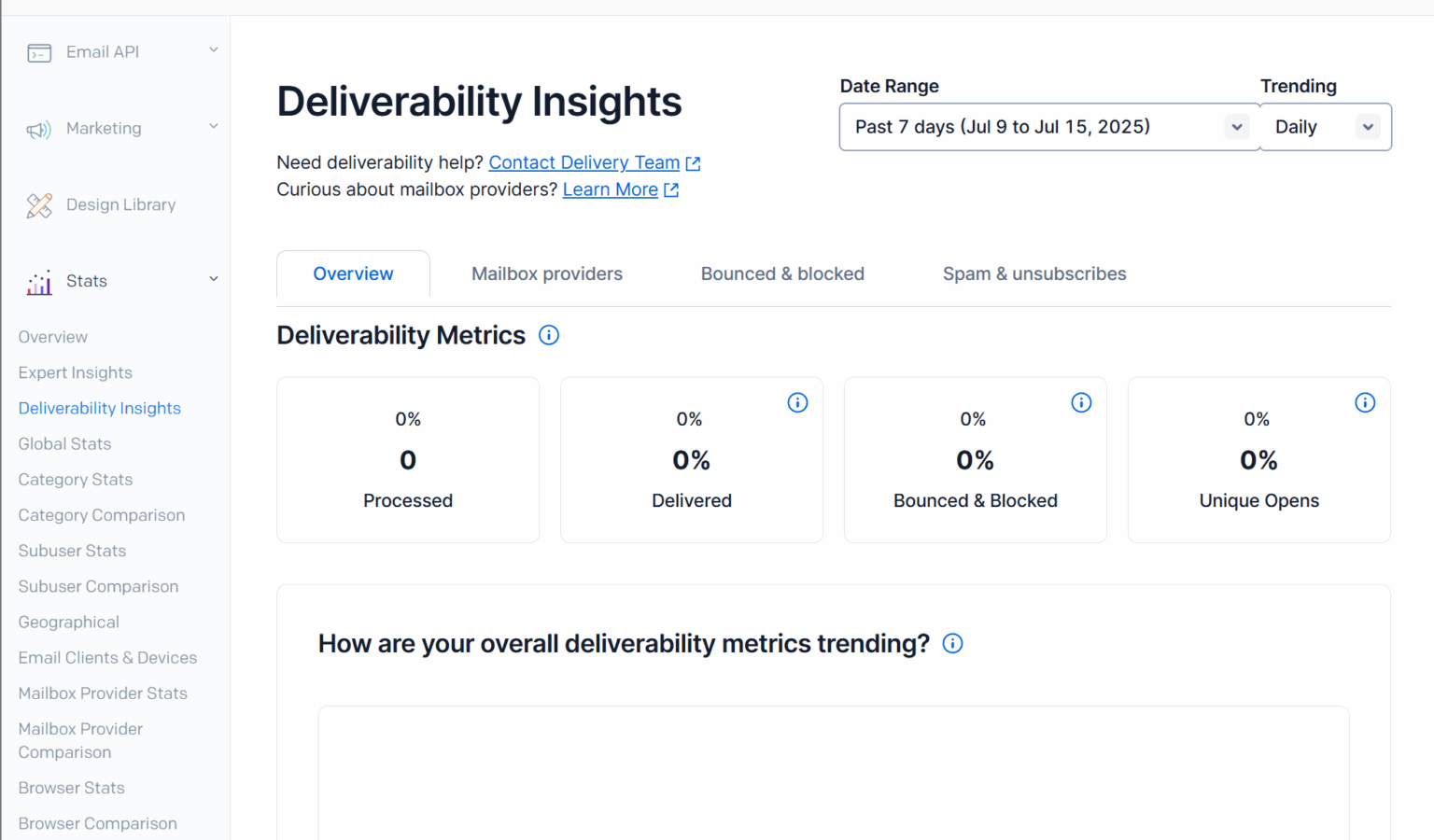Click the info icon on Bounced & Blocked card
This screenshot has height=840, width=1434.
1081,402
